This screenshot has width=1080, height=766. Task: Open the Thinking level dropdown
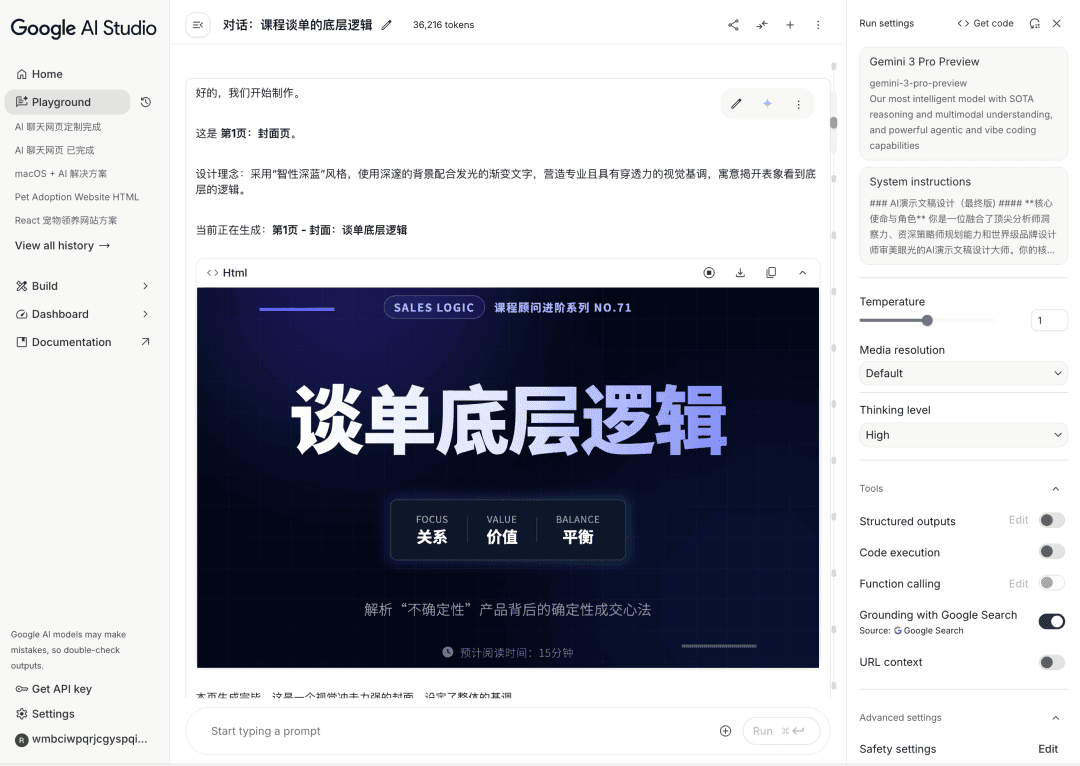(962, 435)
